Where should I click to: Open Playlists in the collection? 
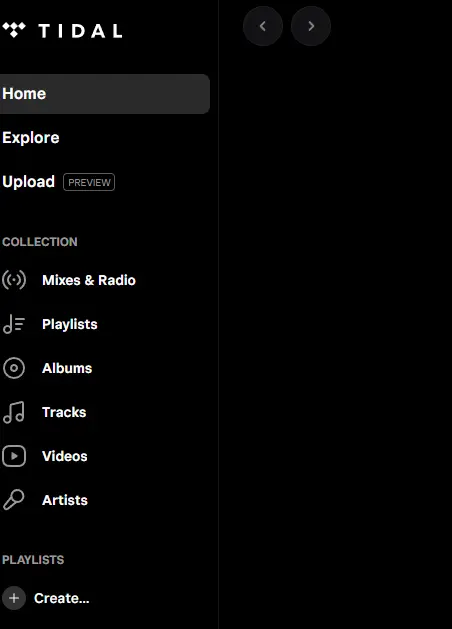click(70, 324)
